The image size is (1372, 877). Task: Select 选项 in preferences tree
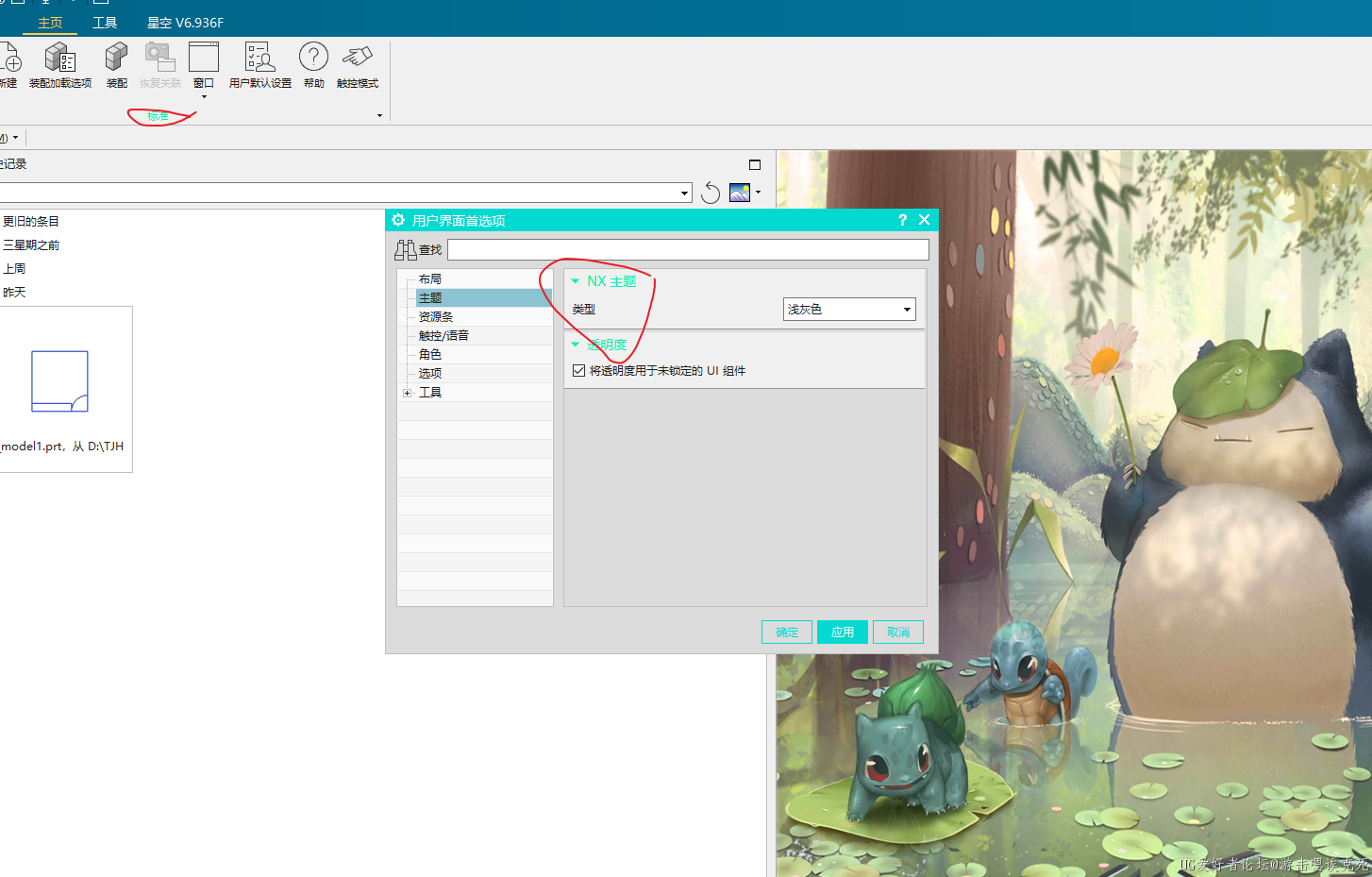point(430,374)
